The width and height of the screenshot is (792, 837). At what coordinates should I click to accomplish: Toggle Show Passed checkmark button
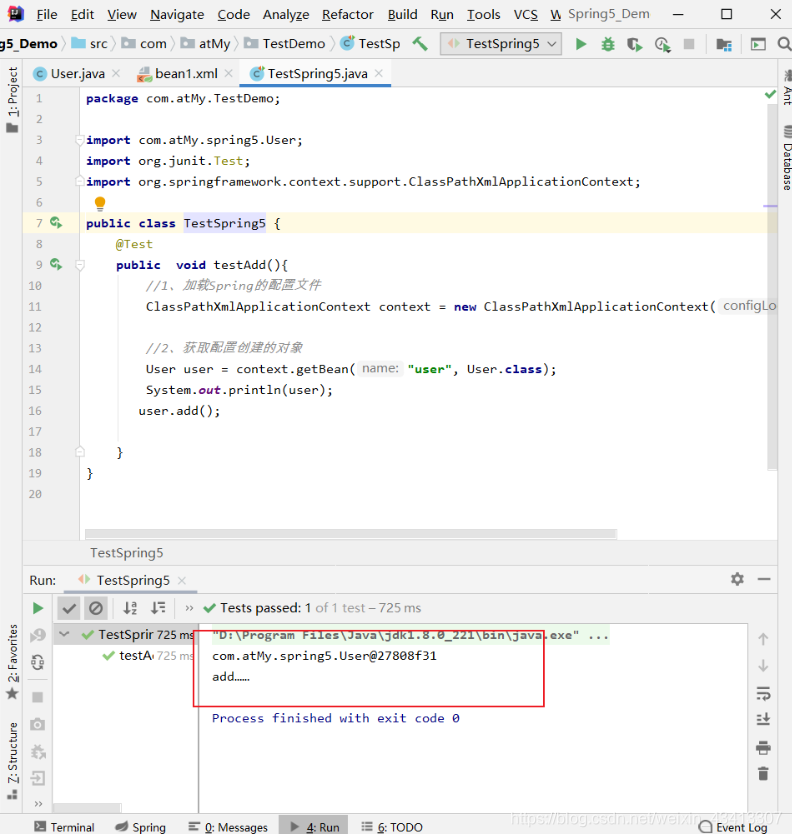point(69,608)
